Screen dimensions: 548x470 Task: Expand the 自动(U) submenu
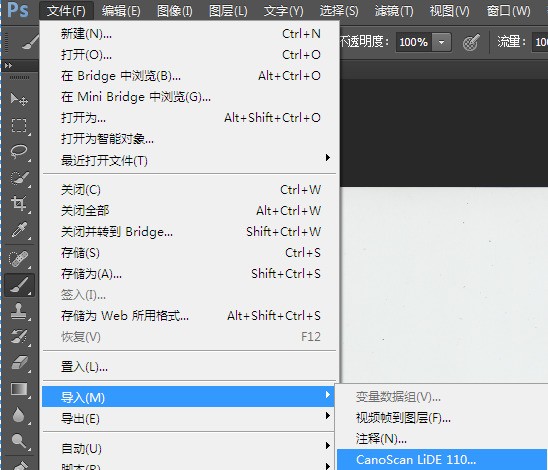[x=189, y=448]
